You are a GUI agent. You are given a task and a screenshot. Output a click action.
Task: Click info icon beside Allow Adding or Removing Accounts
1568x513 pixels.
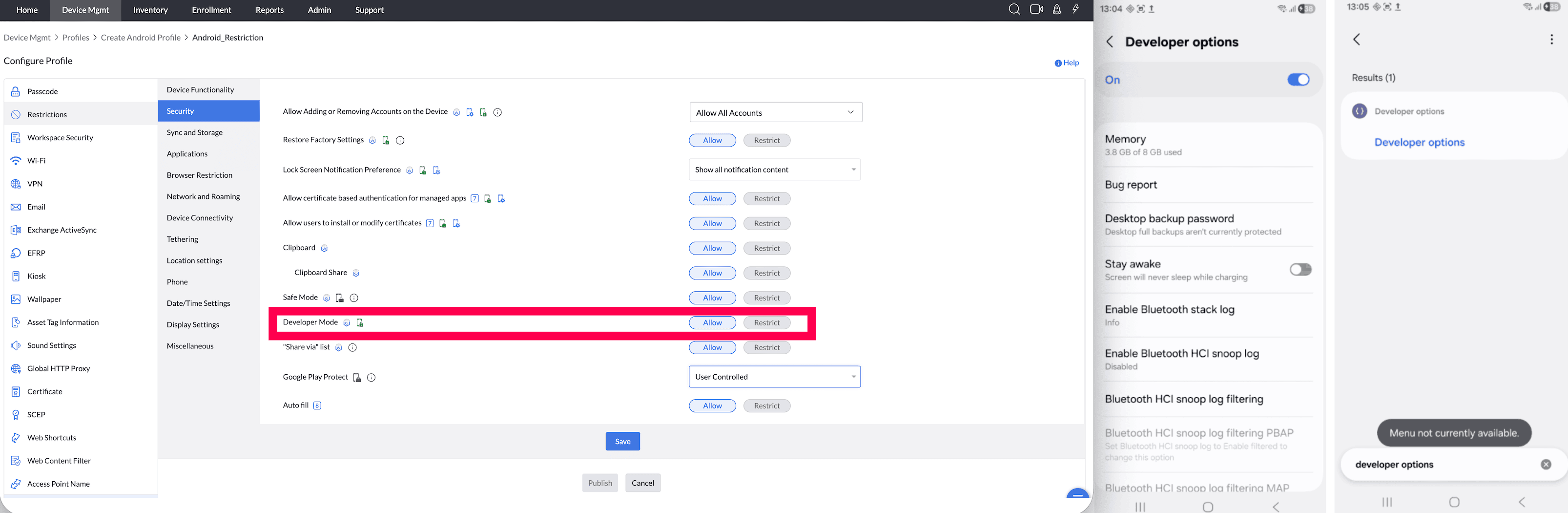pos(497,113)
